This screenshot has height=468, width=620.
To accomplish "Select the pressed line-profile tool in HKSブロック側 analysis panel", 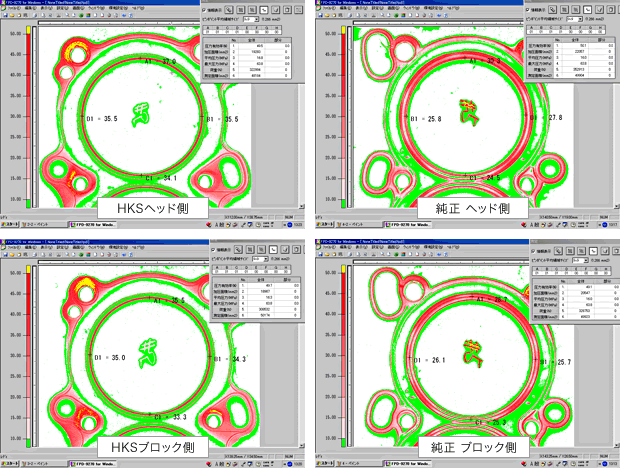I will [273, 250].
